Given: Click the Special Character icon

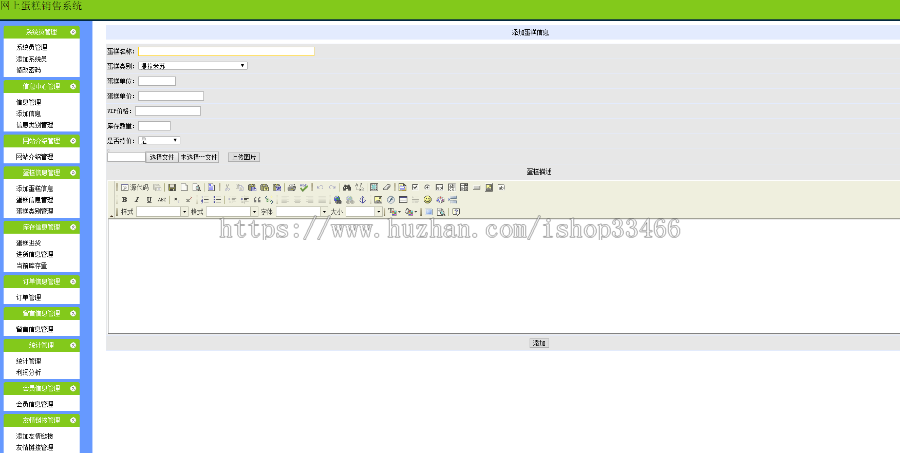Looking at the screenshot, I should point(440,200).
